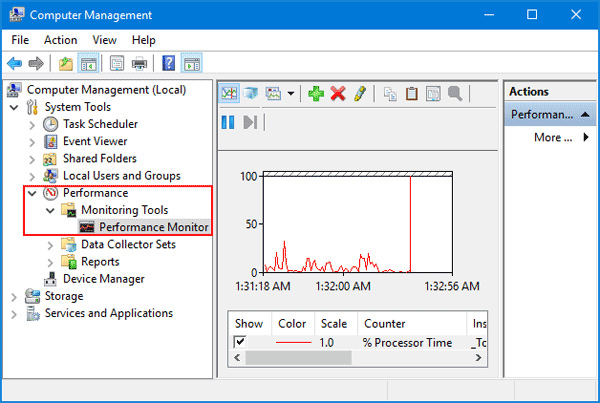
Task: Click the Color column header
Action: pyautogui.click(x=293, y=324)
